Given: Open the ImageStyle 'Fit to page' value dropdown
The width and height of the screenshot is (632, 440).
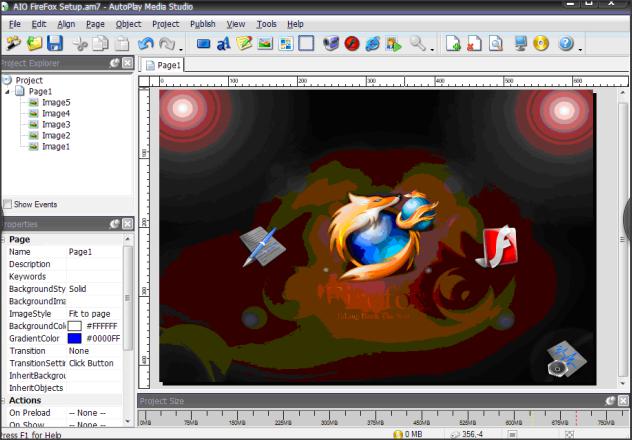Looking at the screenshot, I should (94, 314).
